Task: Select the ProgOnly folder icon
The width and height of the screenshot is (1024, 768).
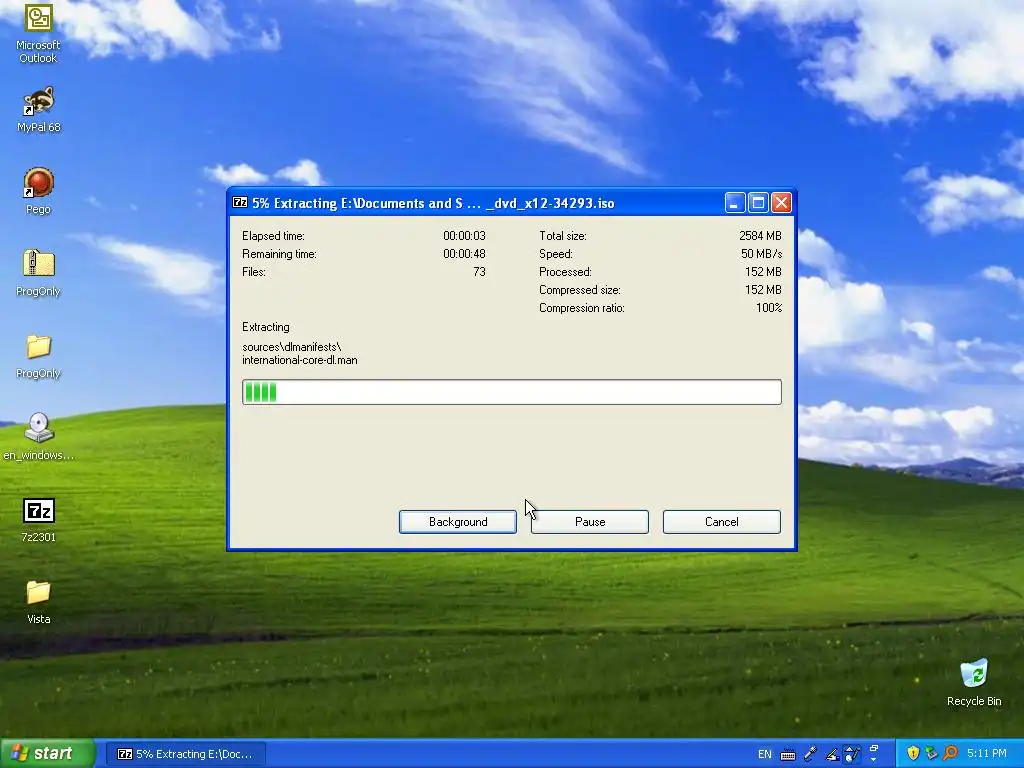Action: tap(38, 356)
